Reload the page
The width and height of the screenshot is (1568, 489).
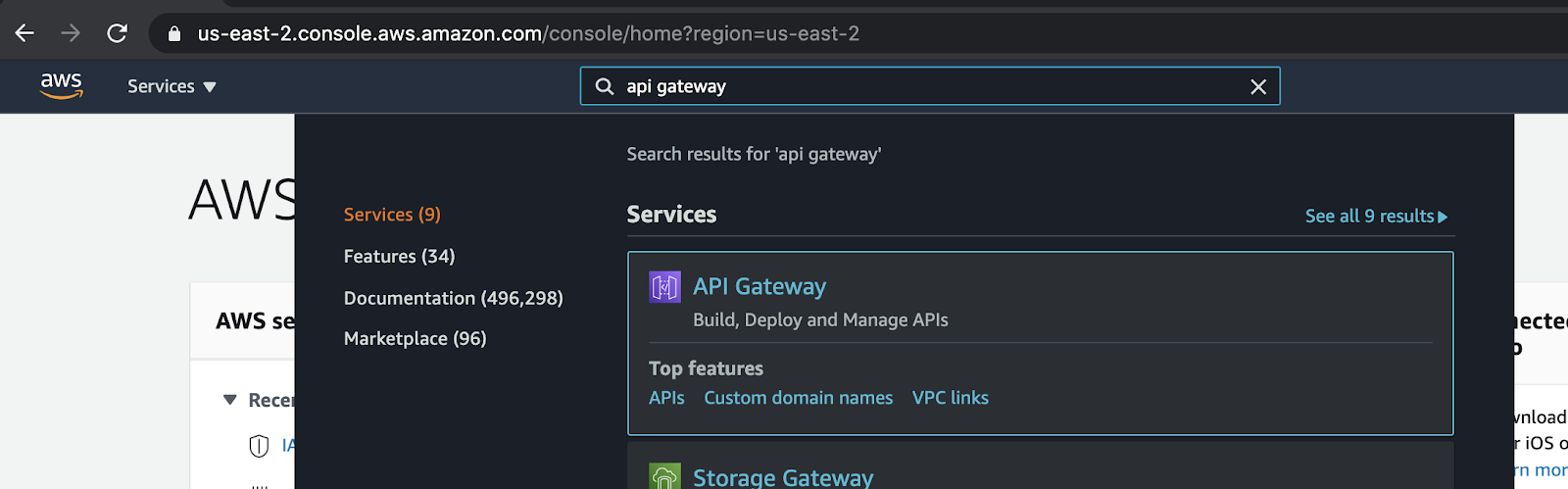click(x=118, y=33)
